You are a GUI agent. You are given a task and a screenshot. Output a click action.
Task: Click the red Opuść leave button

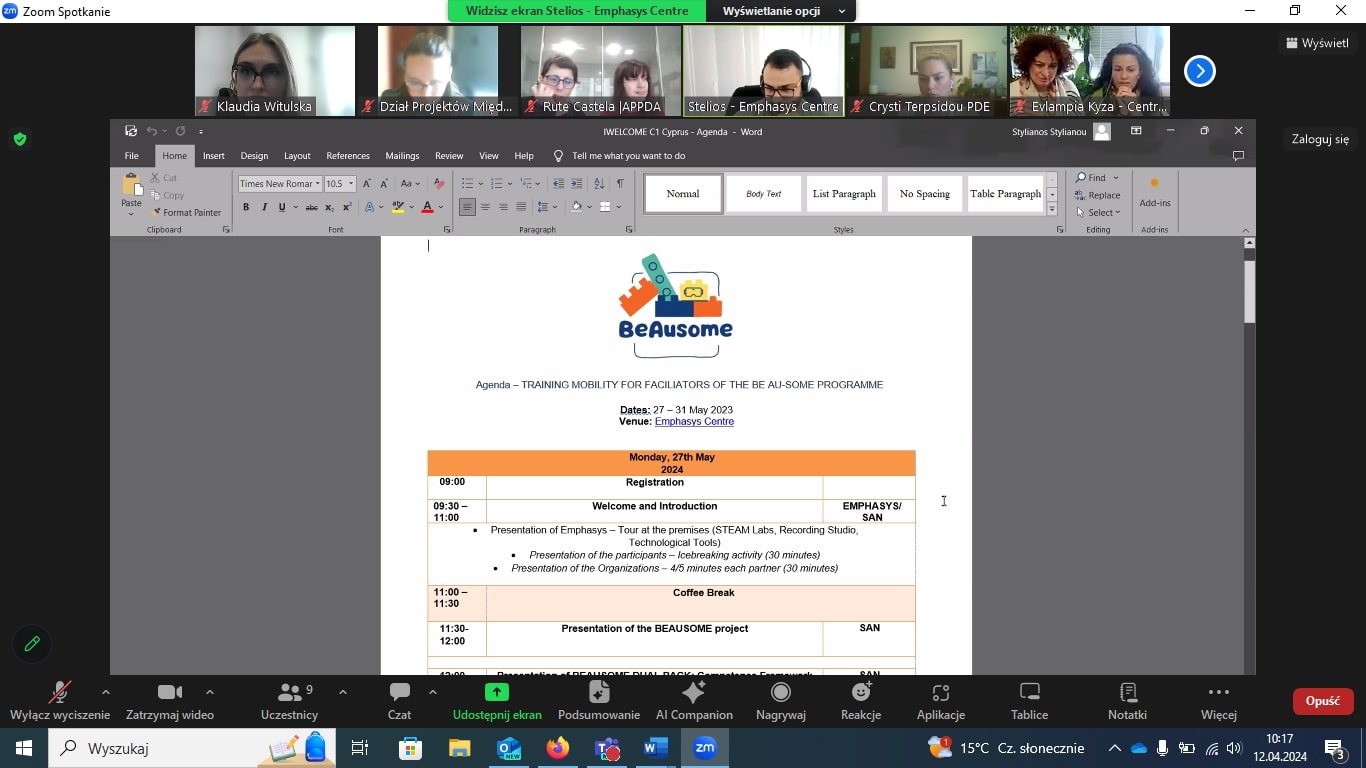point(1323,701)
